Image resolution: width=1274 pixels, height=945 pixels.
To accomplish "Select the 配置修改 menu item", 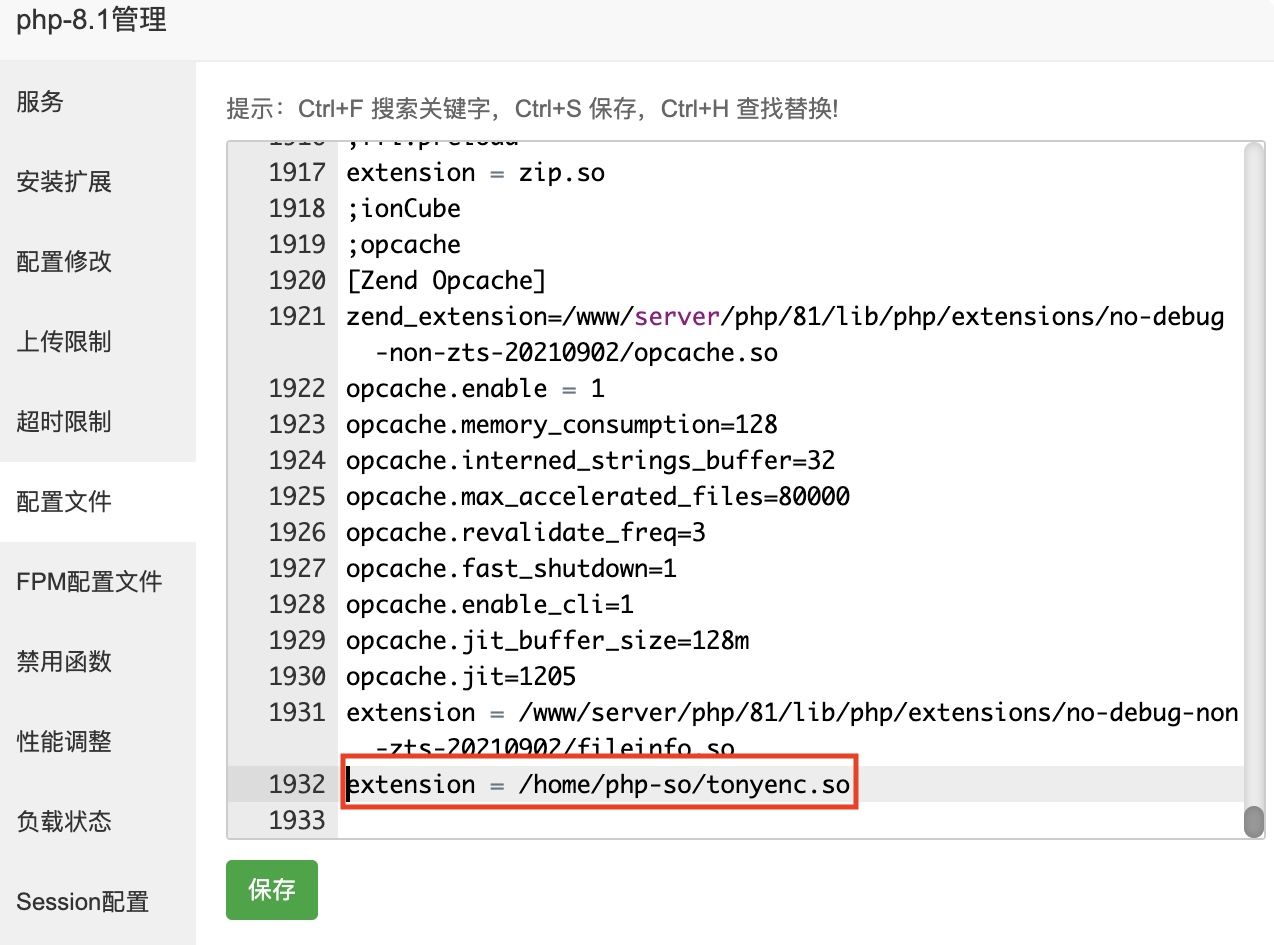I will (64, 262).
